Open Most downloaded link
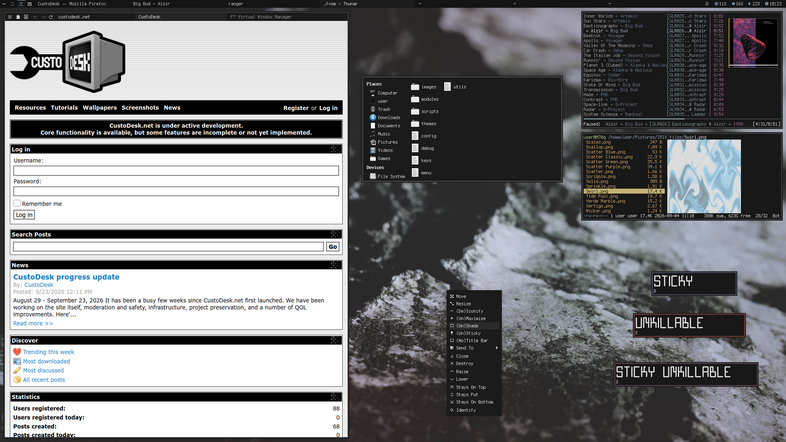The height and width of the screenshot is (442, 786). click(47, 361)
